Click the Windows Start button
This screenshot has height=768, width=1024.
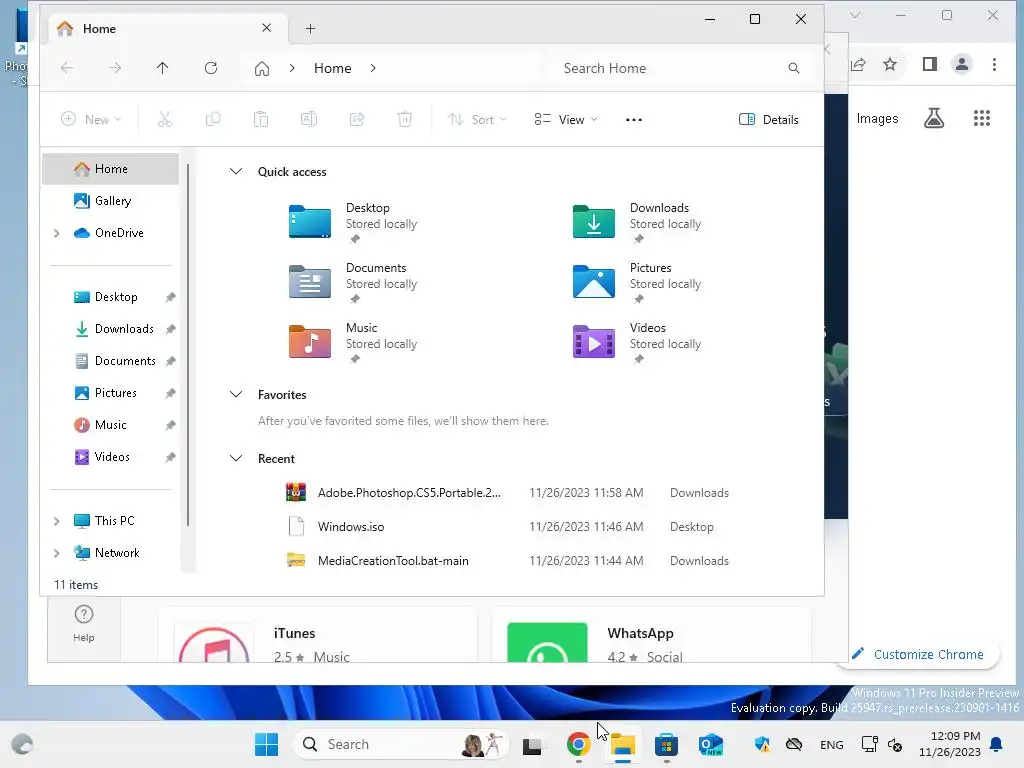pyautogui.click(x=266, y=744)
